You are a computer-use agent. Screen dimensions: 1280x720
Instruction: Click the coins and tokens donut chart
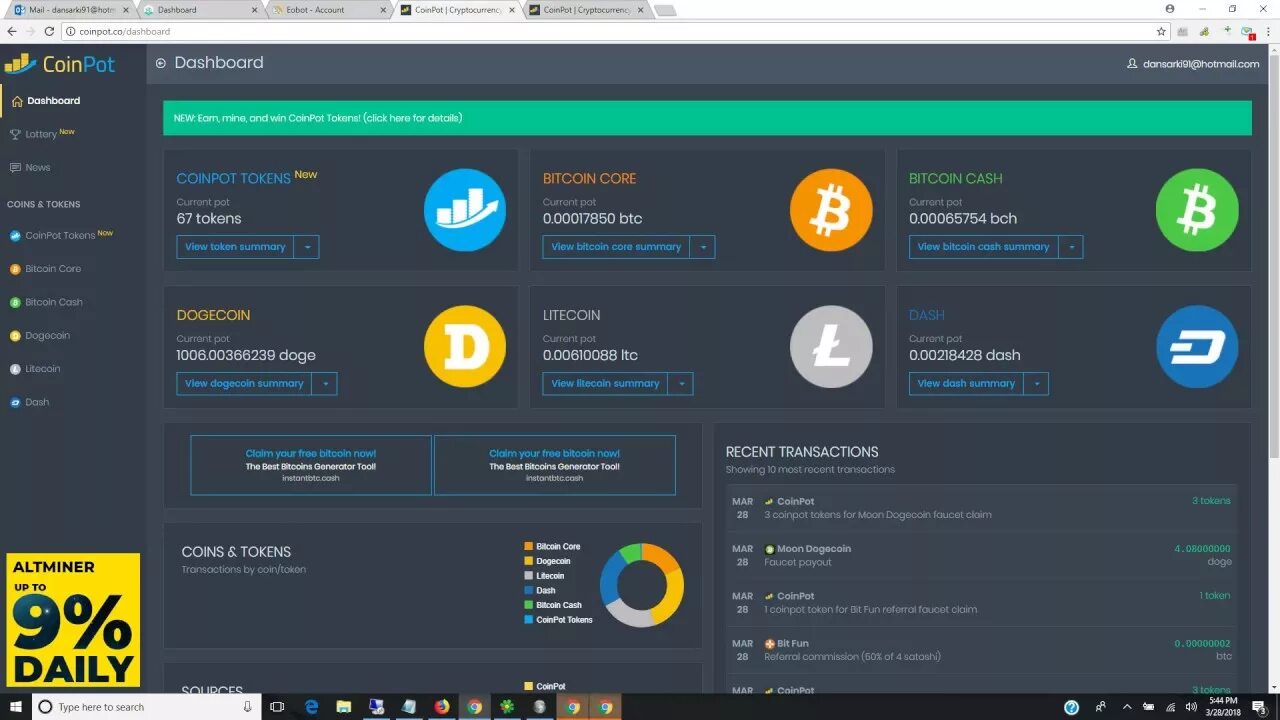click(x=641, y=585)
